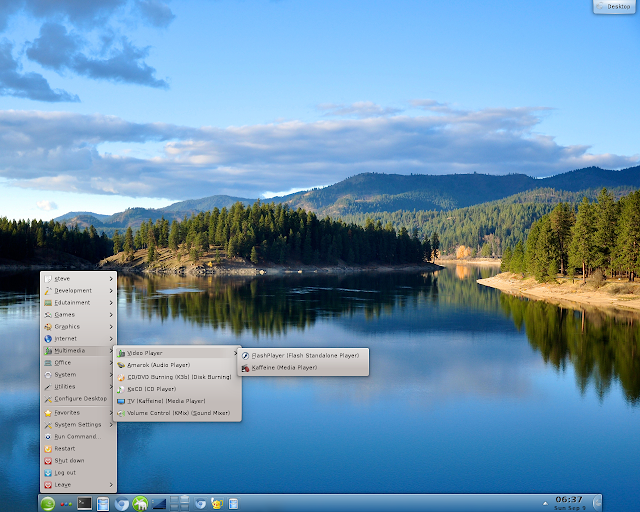Click the FlashPlayer icon in the submenu
The image size is (640, 512).
(x=245, y=356)
